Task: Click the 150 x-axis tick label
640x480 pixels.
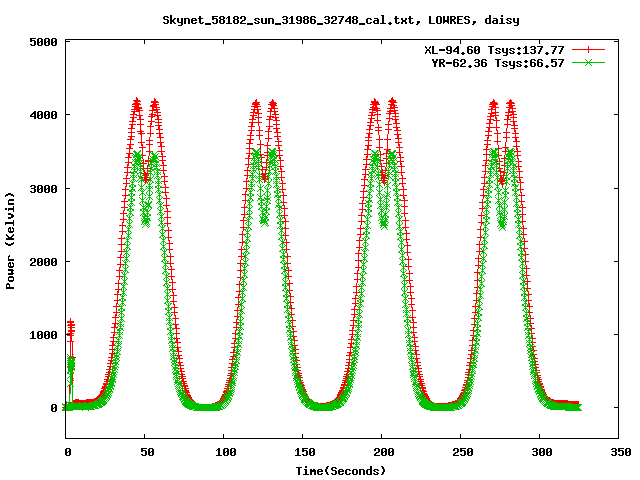Action: (x=305, y=452)
